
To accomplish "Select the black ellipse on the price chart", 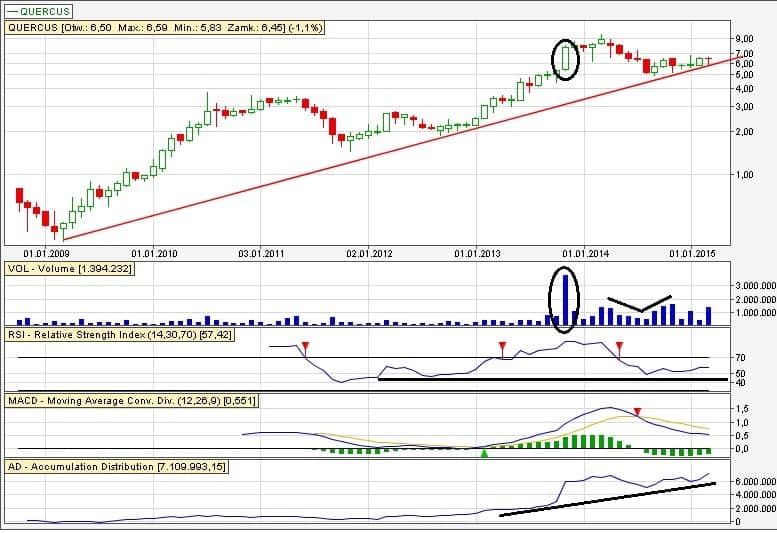I will point(567,60).
